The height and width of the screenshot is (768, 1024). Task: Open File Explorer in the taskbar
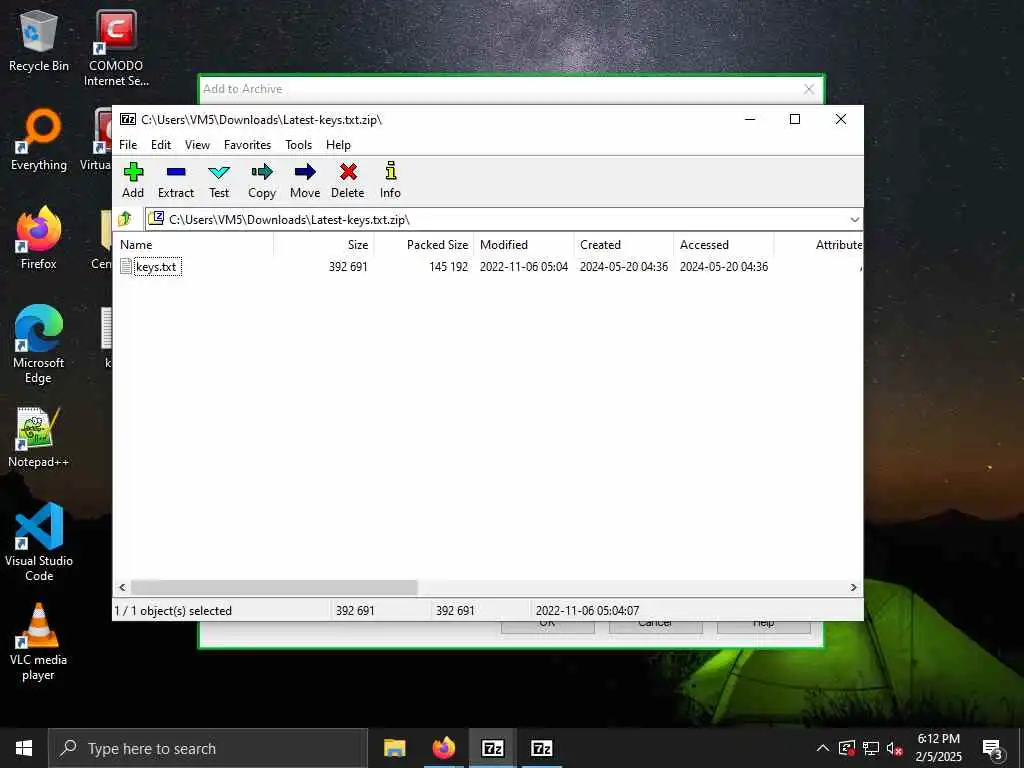[x=394, y=748]
